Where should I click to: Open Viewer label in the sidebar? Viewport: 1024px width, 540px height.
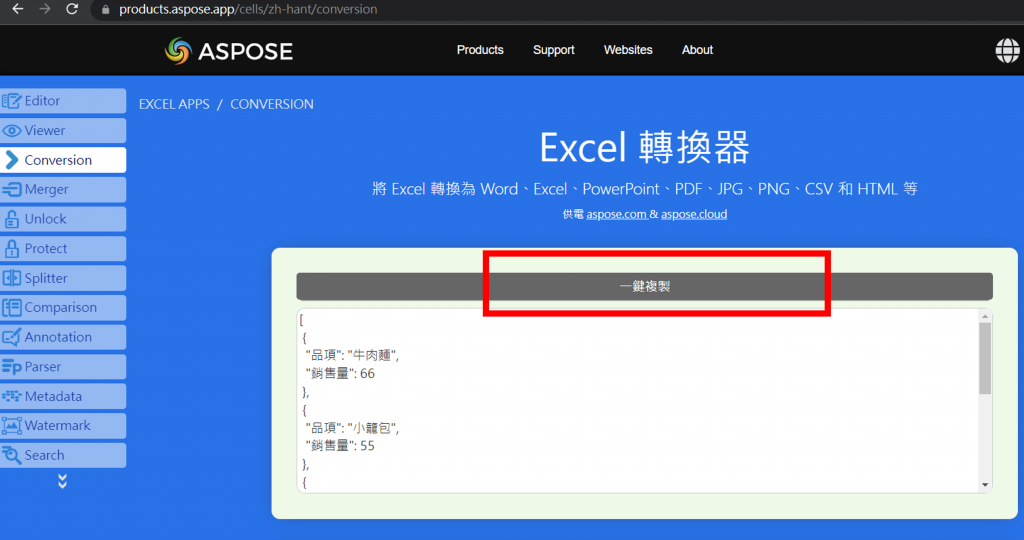coord(44,131)
